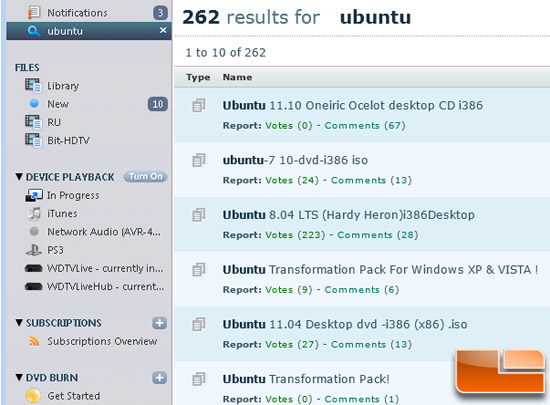Viewport: 550px width, 405px height.
Task: Open Ubuntu 11.04 Desktop dvd -i386 result
Action: pos(345,324)
